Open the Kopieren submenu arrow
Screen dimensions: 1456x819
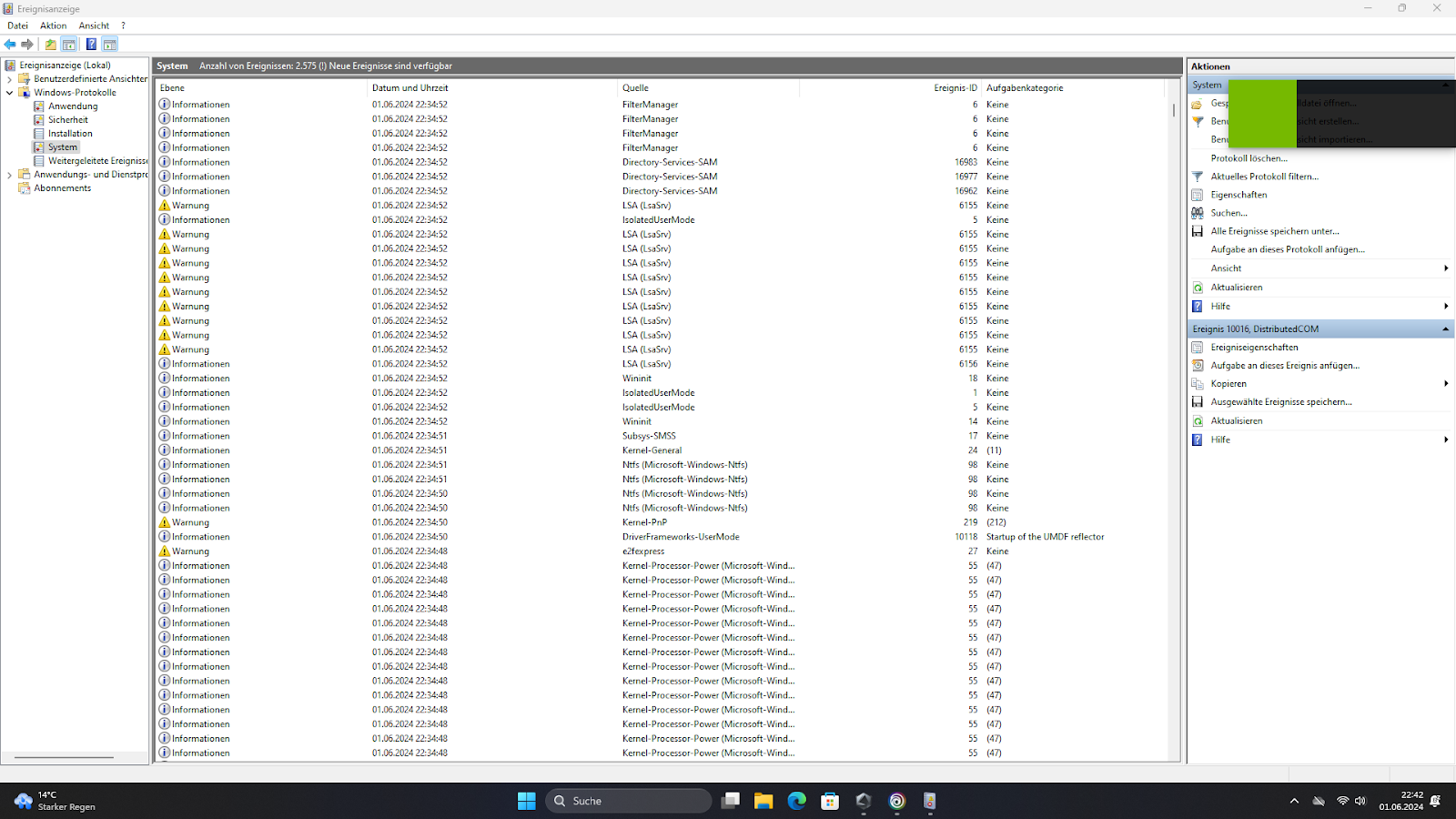[x=1446, y=384]
